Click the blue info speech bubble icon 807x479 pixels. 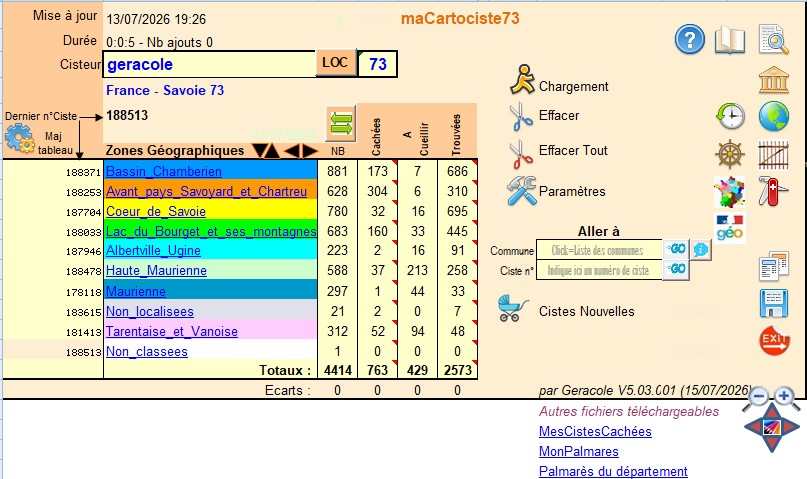pos(701,250)
